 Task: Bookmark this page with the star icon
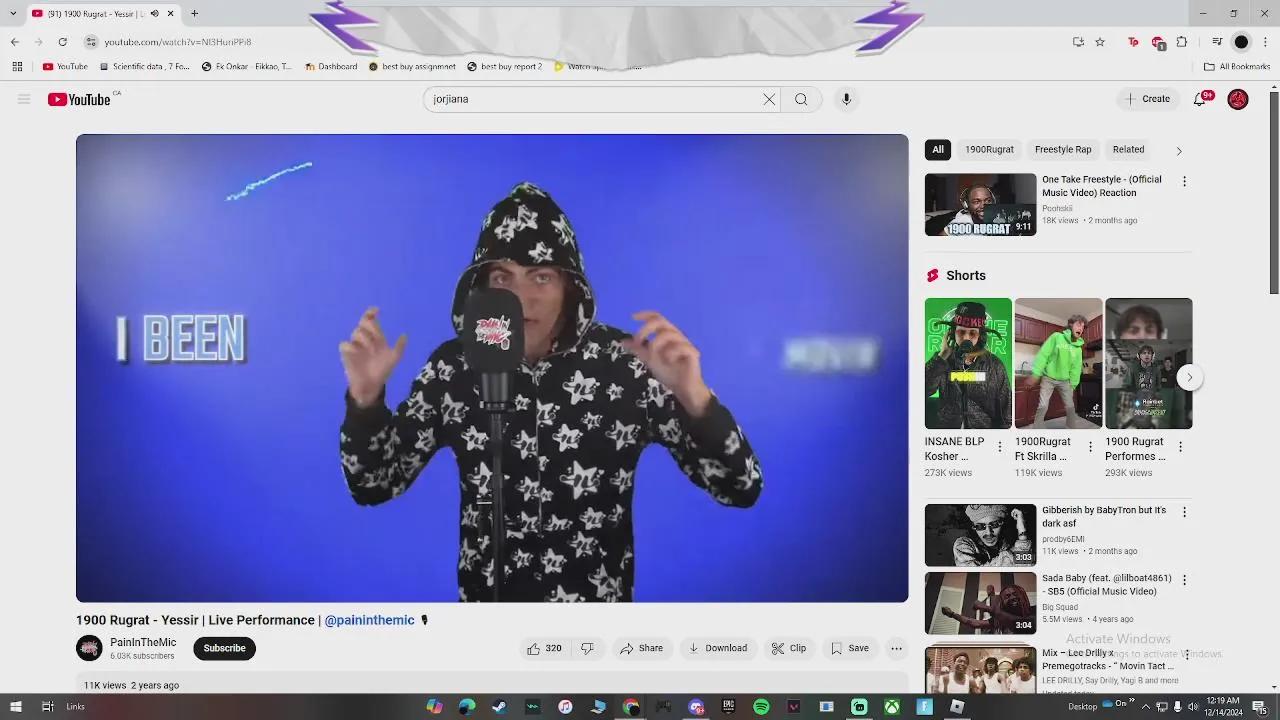[1100, 42]
